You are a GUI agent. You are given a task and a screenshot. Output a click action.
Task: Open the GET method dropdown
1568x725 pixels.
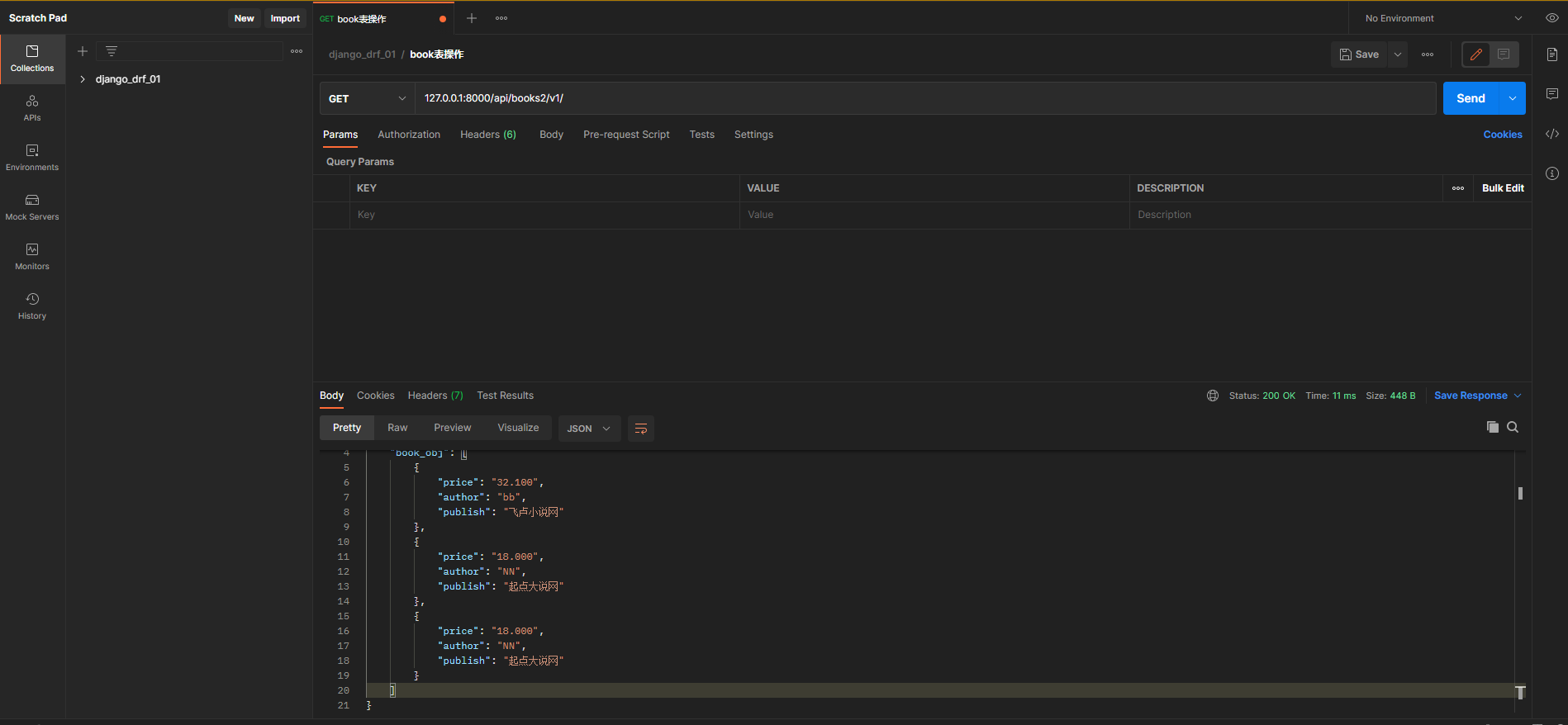pos(368,98)
